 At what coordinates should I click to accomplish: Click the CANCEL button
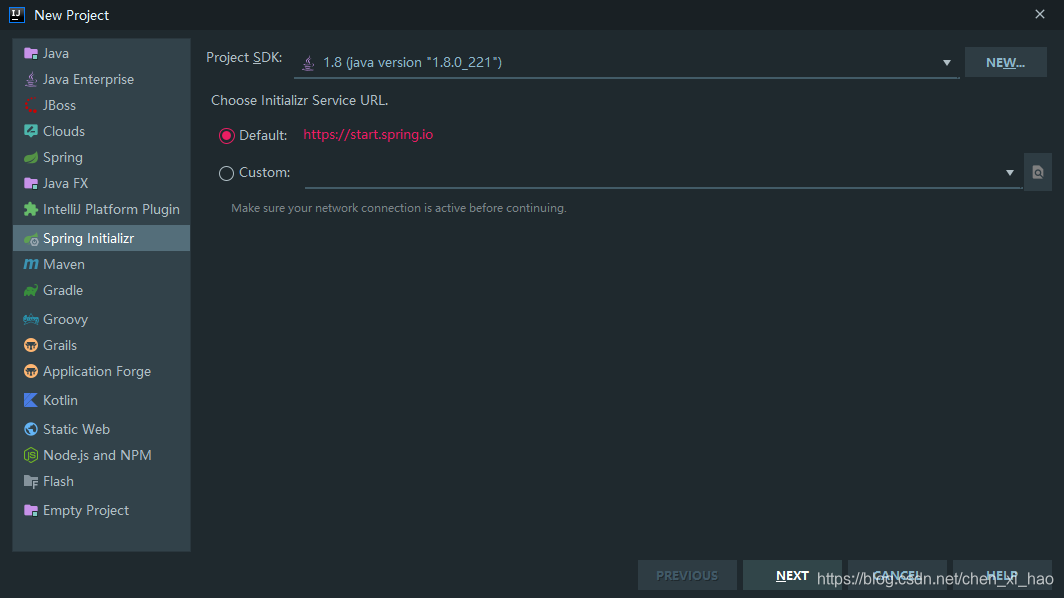pyautogui.click(x=897, y=576)
